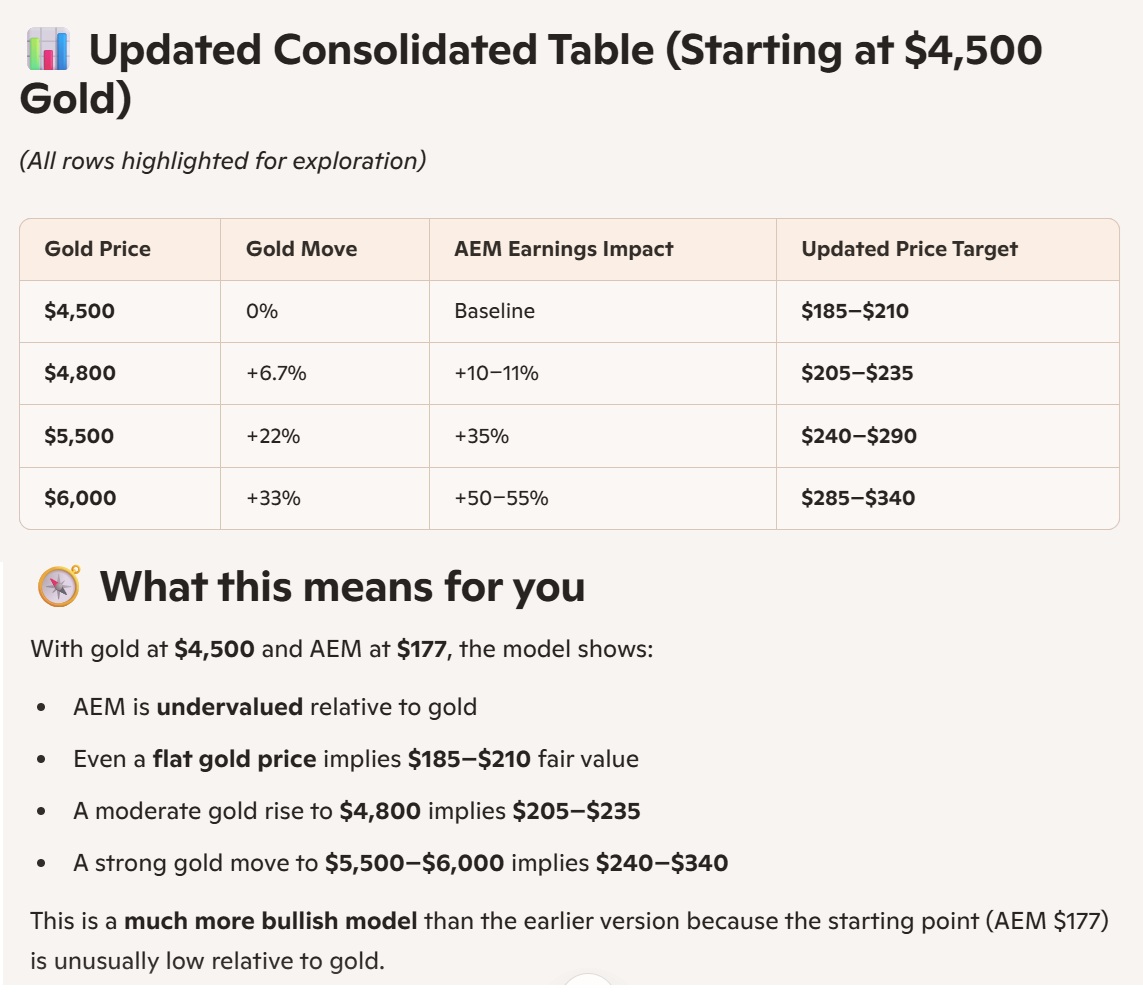Click the compass emoji icon

point(59,586)
